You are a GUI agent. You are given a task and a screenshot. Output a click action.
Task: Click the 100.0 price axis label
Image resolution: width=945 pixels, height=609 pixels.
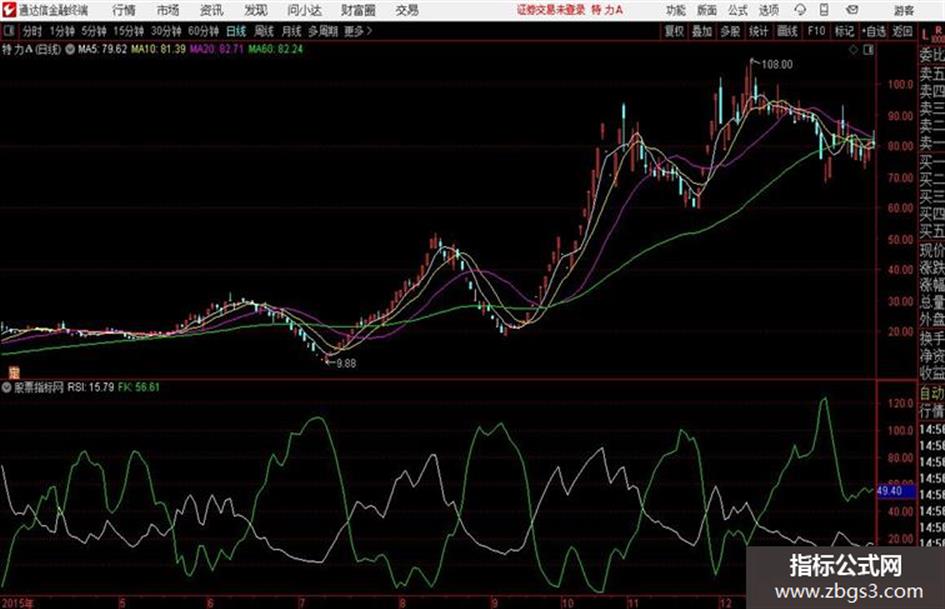(x=900, y=84)
